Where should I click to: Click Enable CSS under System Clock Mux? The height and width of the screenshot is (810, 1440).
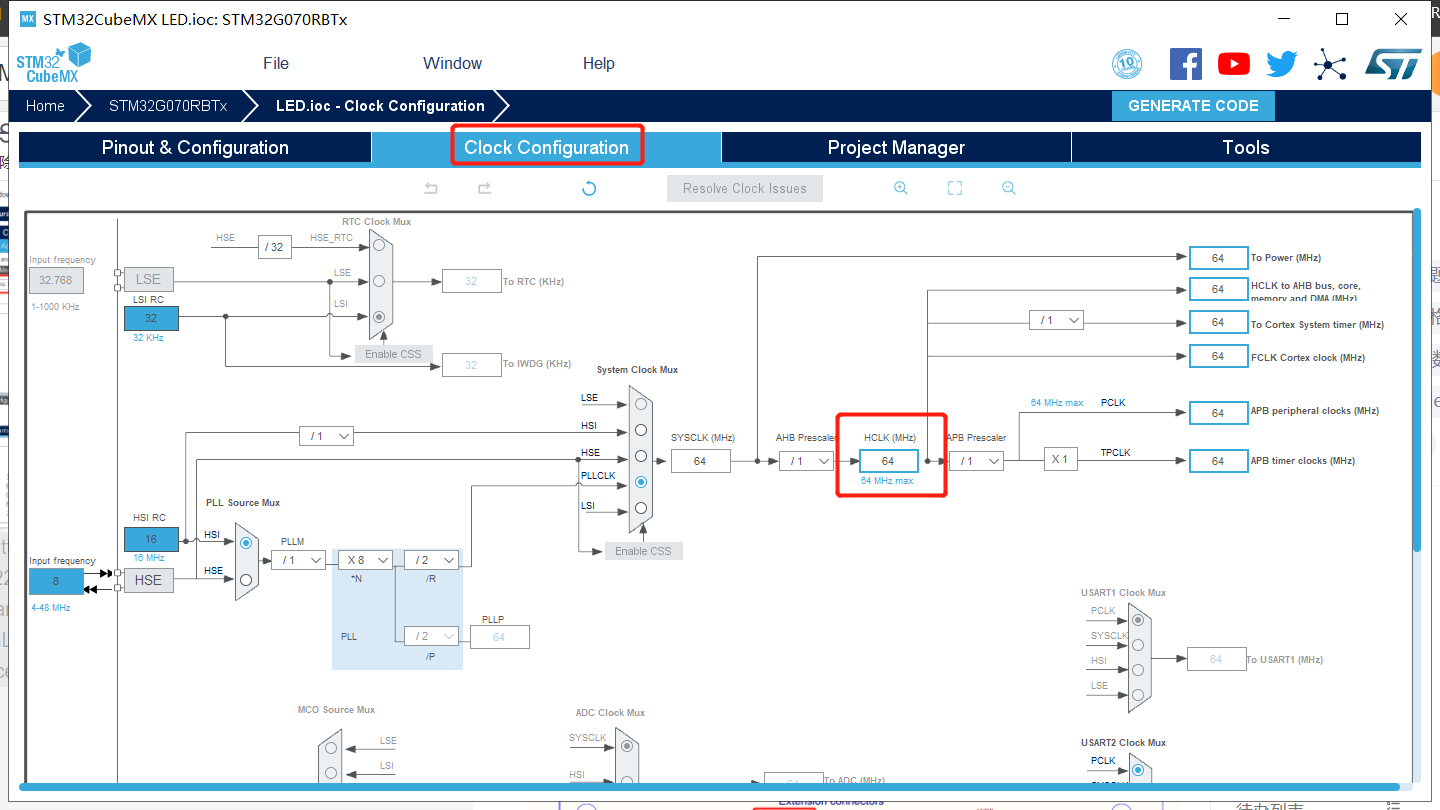pyautogui.click(x=644, y=551)
